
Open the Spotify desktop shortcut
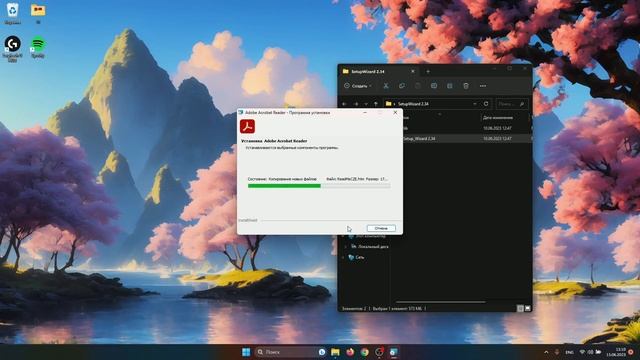[x=38, y=47]
